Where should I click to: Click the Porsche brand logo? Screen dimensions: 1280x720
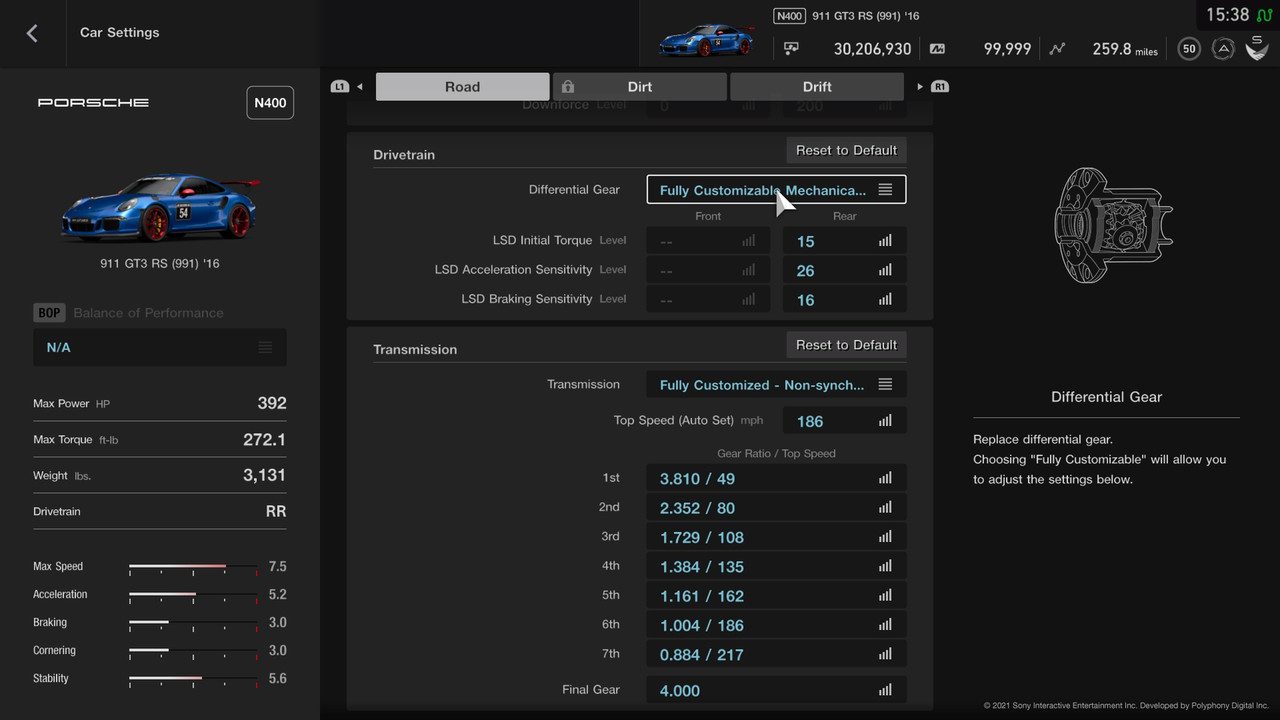[x=93, y=103]
